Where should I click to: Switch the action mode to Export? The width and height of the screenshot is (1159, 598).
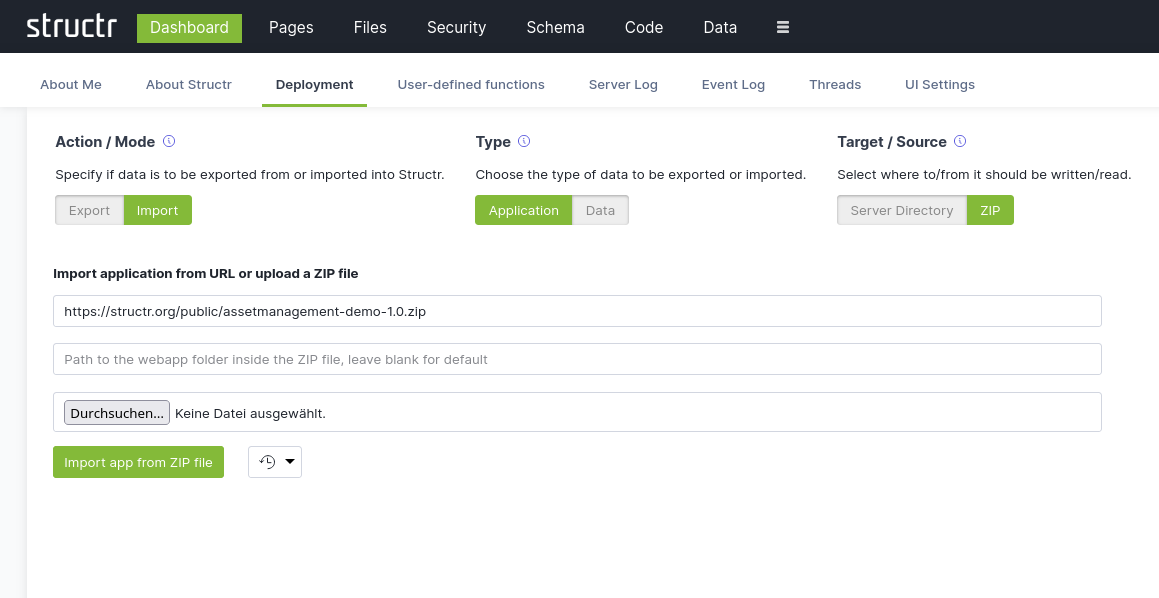pyautogui.click(x=89, y=210)
